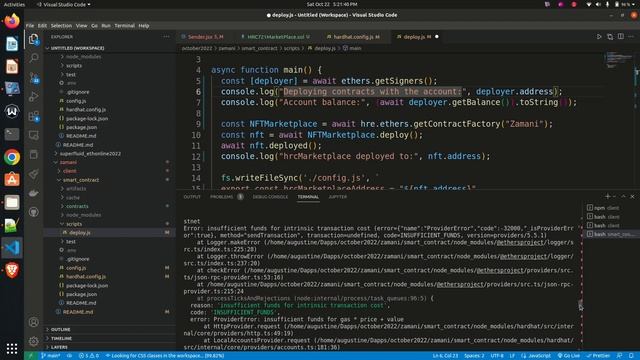Click the Run file play icon

click(x=599, y=37)
